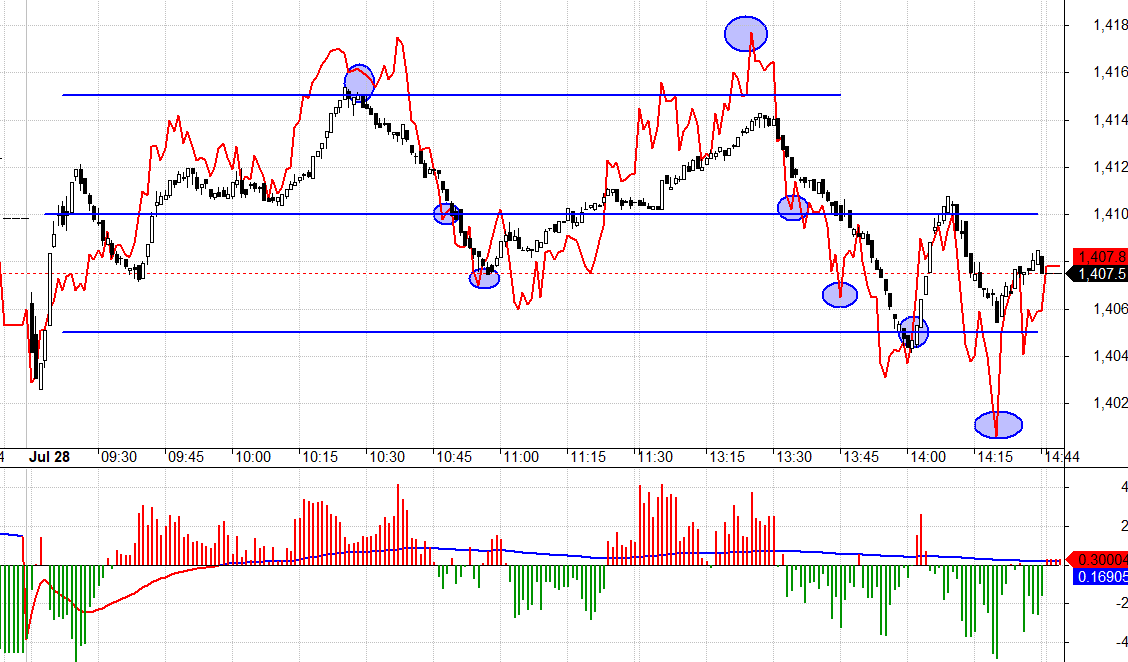The width and height of the screenshot is (1128, 662).
Task: Click the blue ellipse at the 1,418 peak
Action: click(x=746, y=34)
